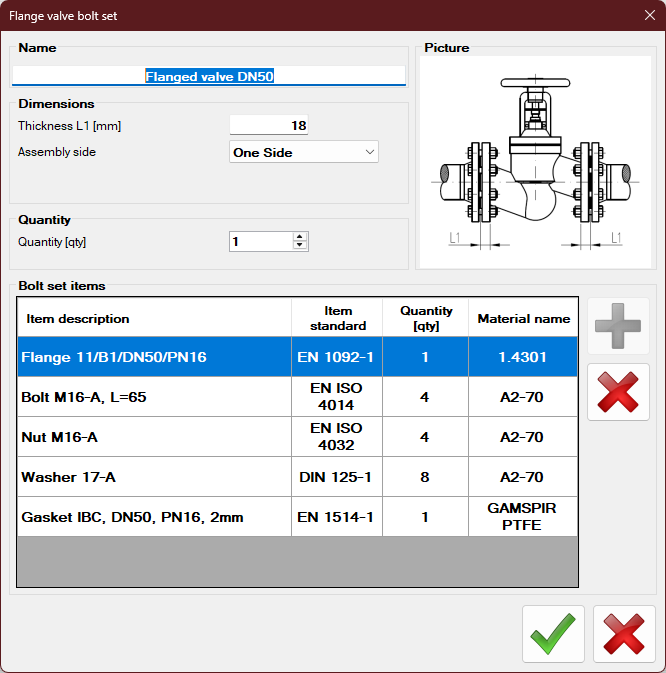Click the Item description column header

click(x=155, y=318)
